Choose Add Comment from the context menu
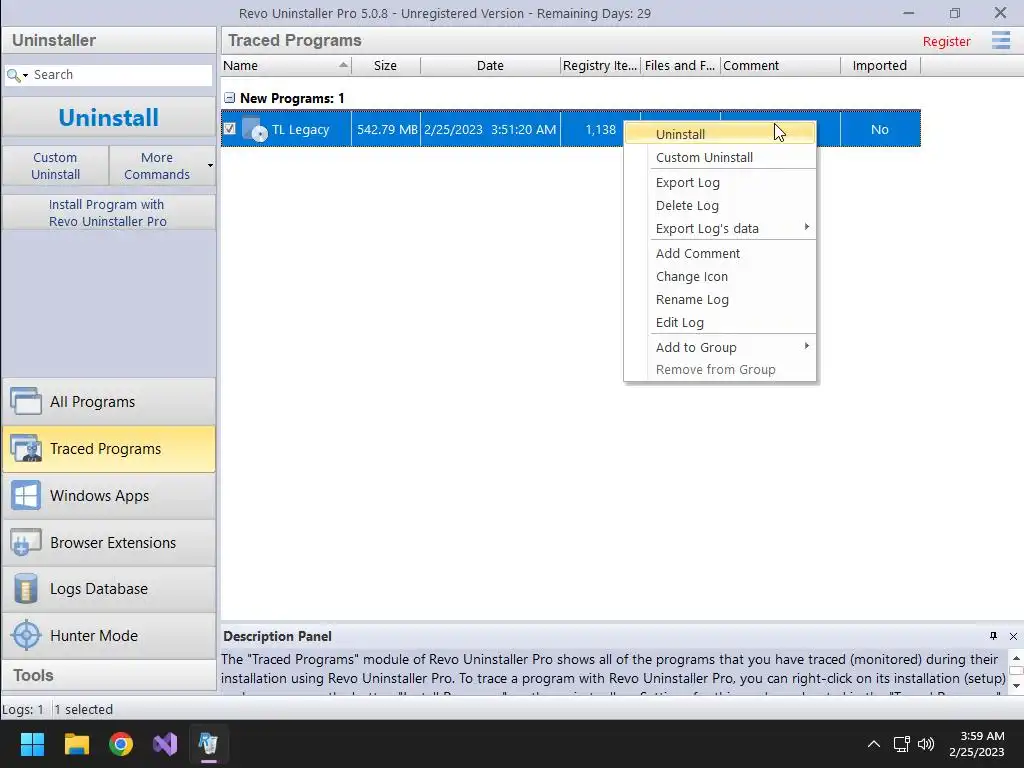The image size is (1024, 768). click(x=720, y=253)
